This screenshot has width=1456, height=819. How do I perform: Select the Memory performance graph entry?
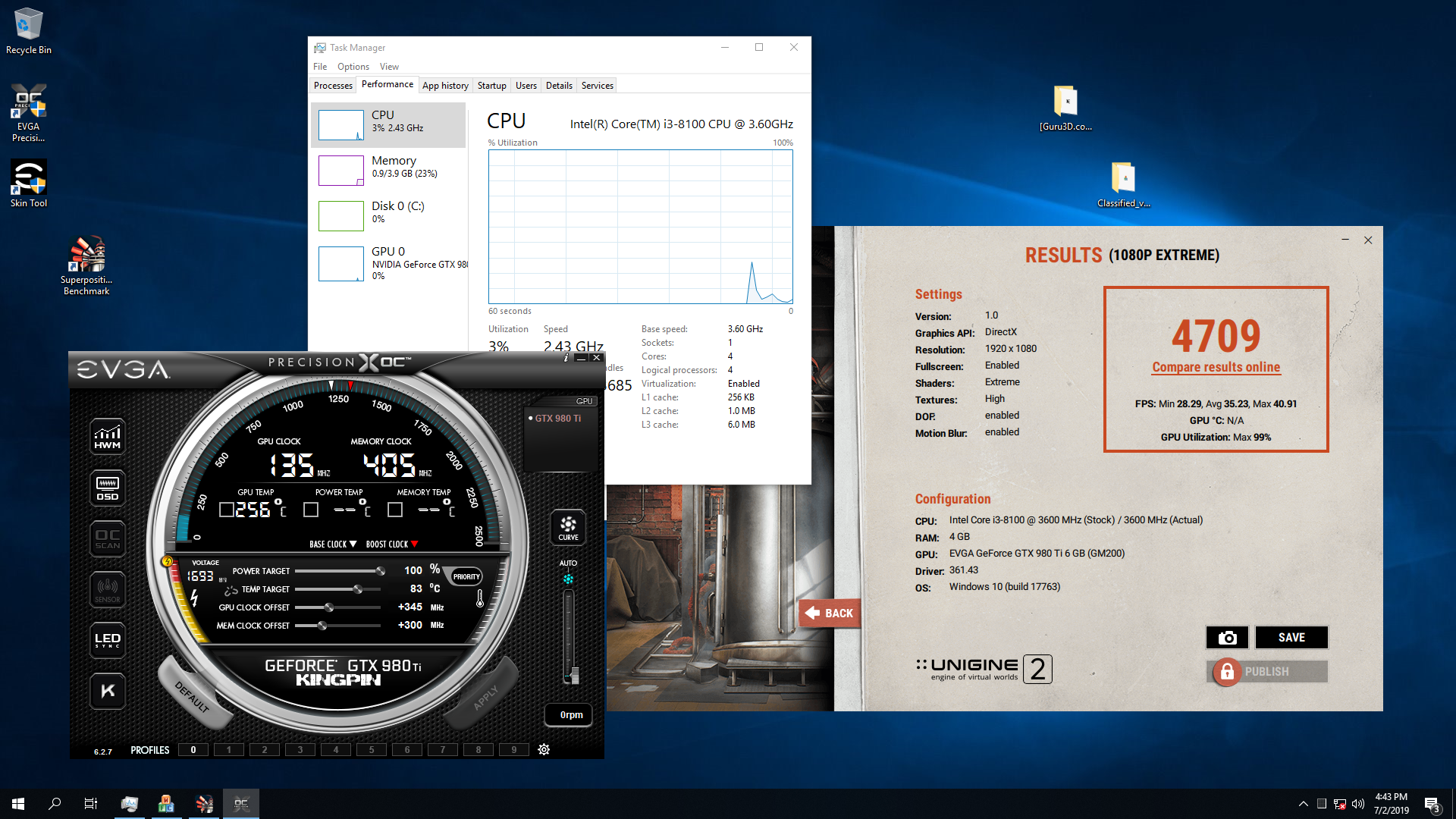388,171
